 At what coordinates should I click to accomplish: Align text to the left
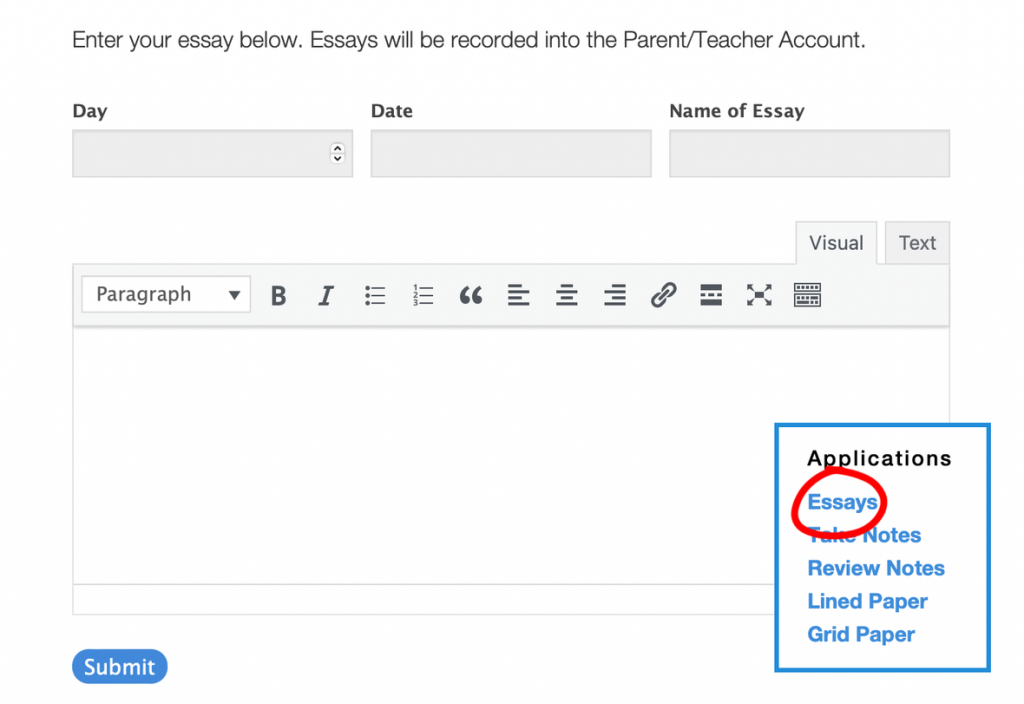(x=518, y=295)
